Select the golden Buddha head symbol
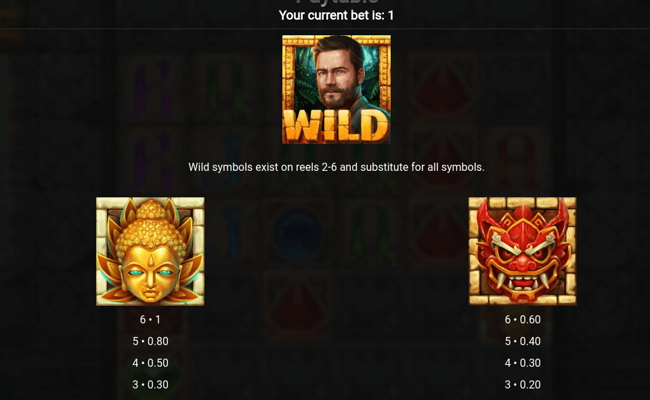Screen dimensions: 650x400 coord(150,252)
